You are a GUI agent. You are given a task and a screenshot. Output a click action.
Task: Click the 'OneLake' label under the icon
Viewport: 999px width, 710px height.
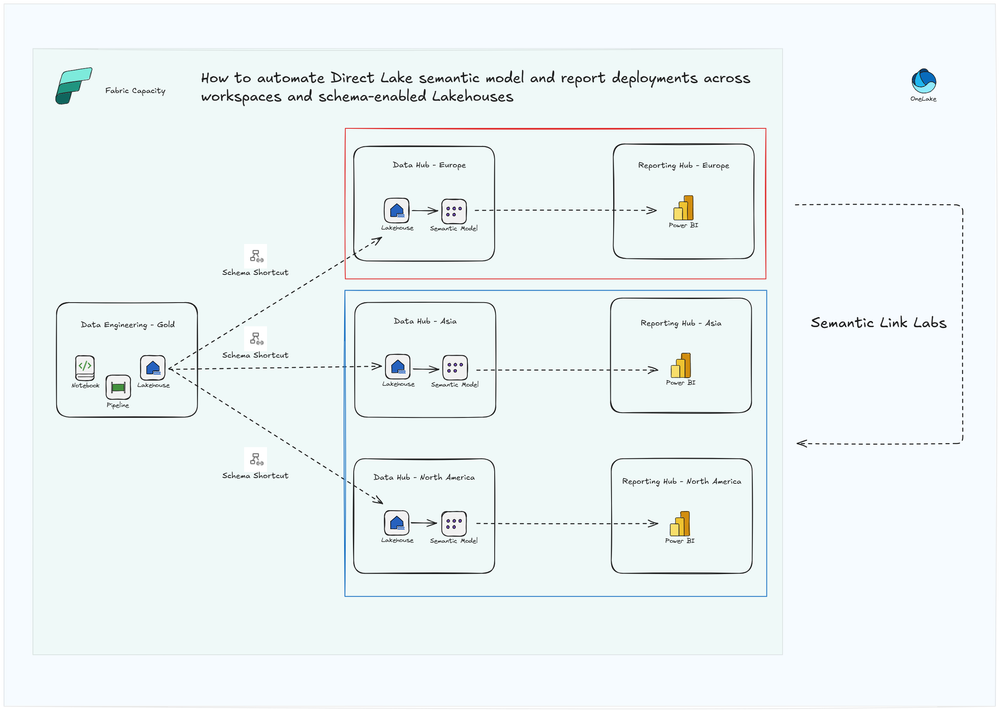click(x=923, y=99)
